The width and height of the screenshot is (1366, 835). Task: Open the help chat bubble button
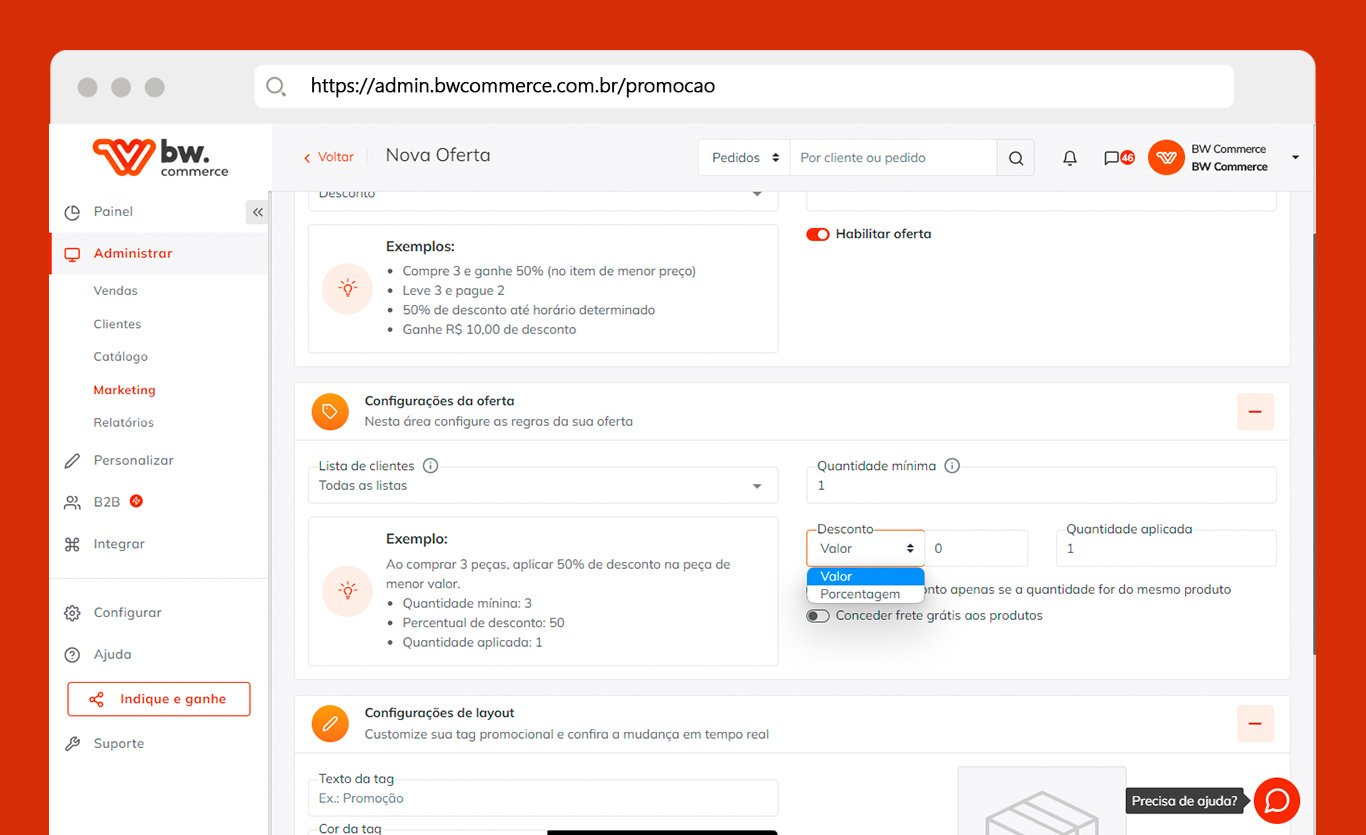[1277, 801]
